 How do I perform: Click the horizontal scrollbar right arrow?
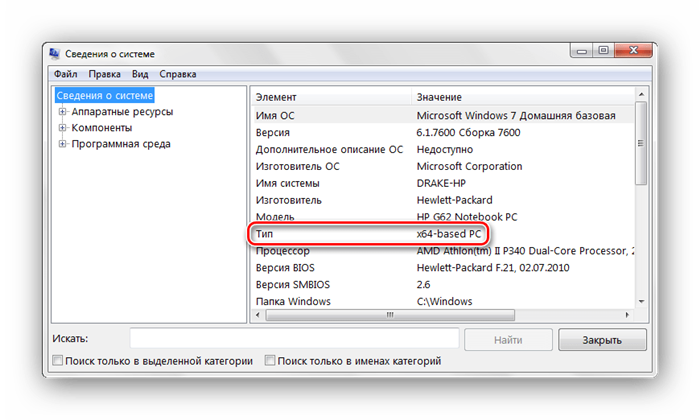pos(627,315)
